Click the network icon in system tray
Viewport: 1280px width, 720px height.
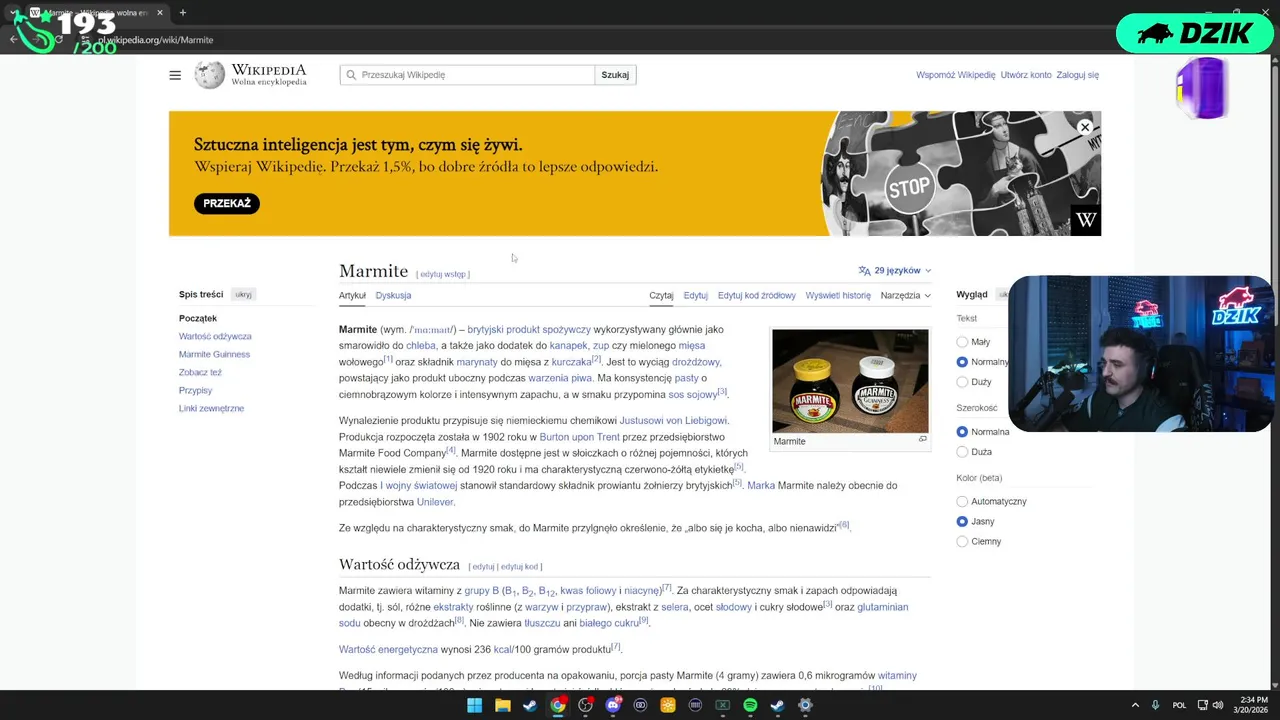(1202, 705)
